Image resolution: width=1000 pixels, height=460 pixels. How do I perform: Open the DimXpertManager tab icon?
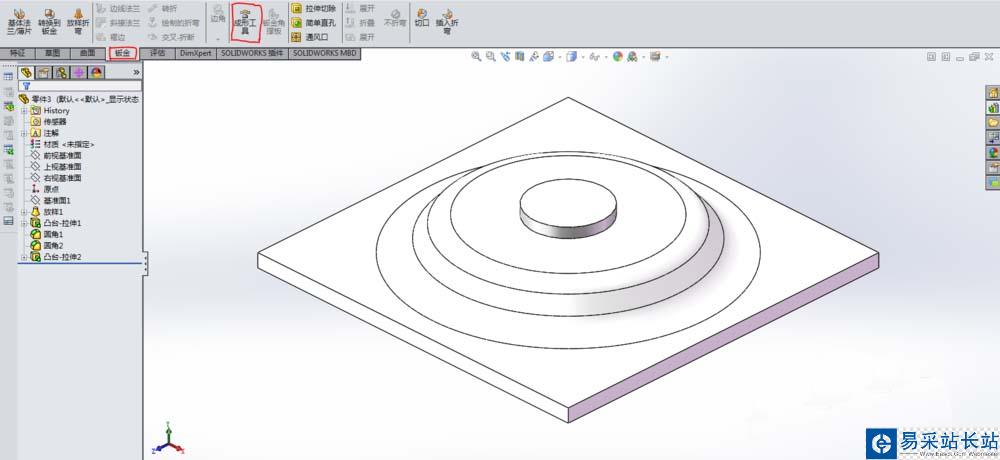click(x=79, y=72)
